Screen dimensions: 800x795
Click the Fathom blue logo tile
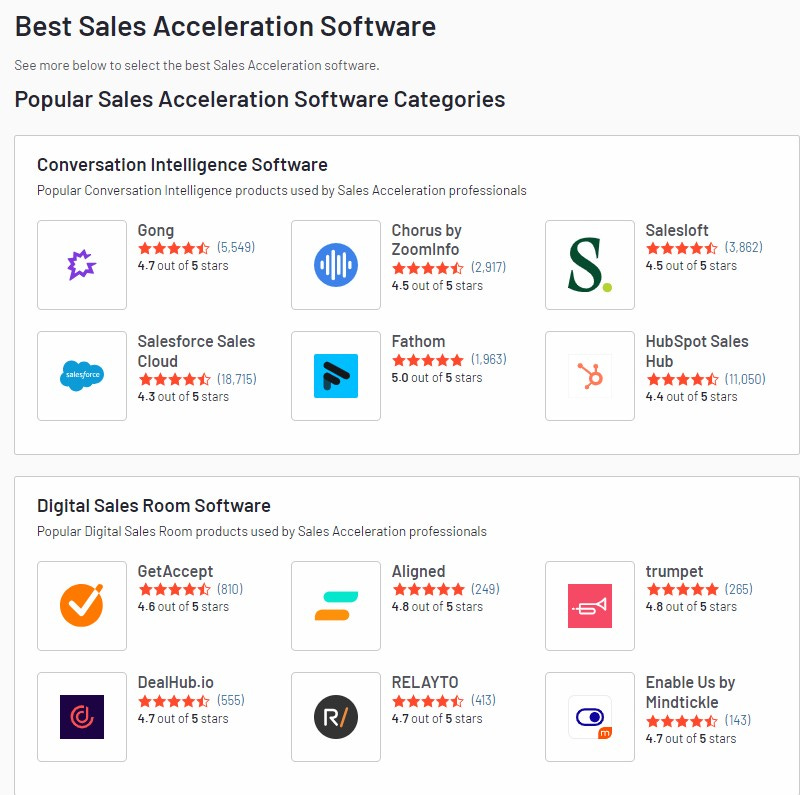tap(336, 376)
